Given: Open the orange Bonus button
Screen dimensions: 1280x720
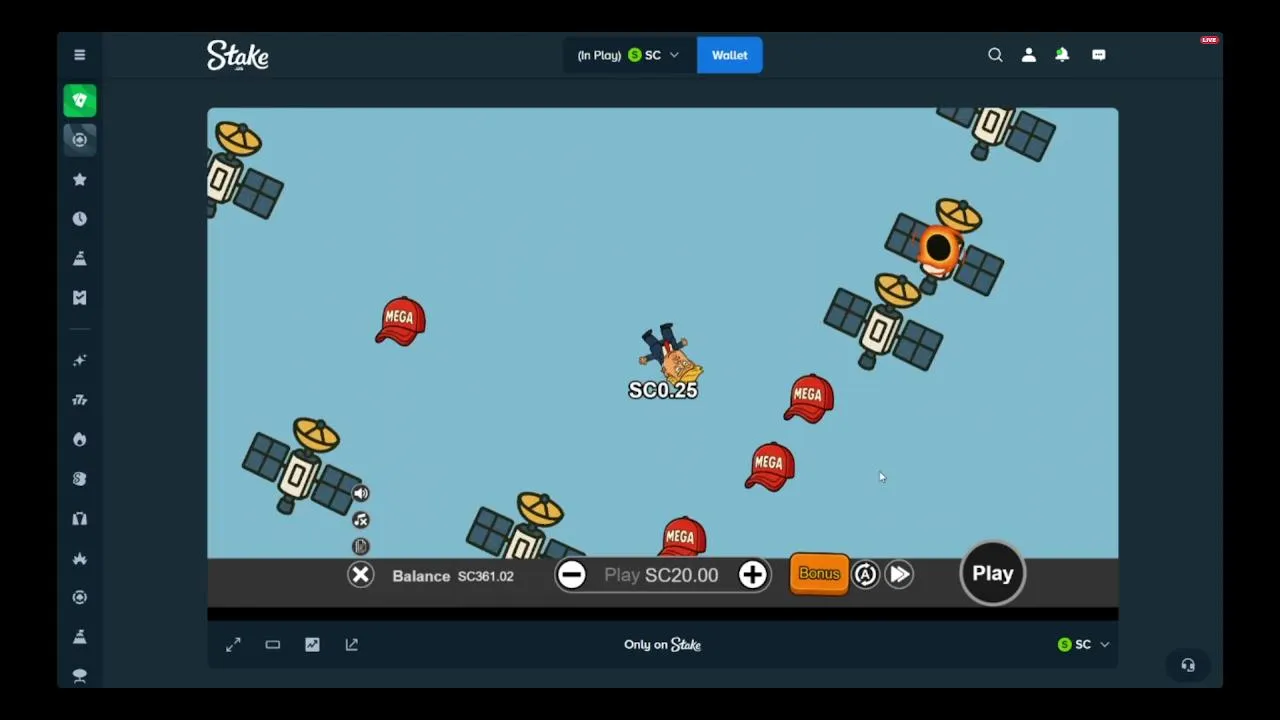Looking at the screenshot, I should click(x=818, y=574).
